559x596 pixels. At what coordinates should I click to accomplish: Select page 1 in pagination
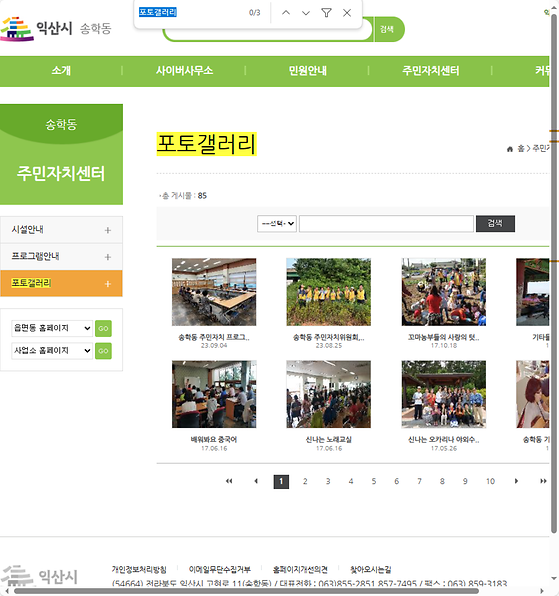(x=281, y=482)
